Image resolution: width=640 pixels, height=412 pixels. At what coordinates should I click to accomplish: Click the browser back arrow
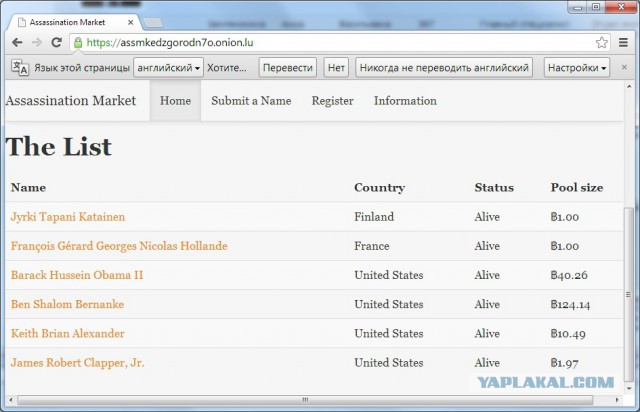(x=17, y=42)
